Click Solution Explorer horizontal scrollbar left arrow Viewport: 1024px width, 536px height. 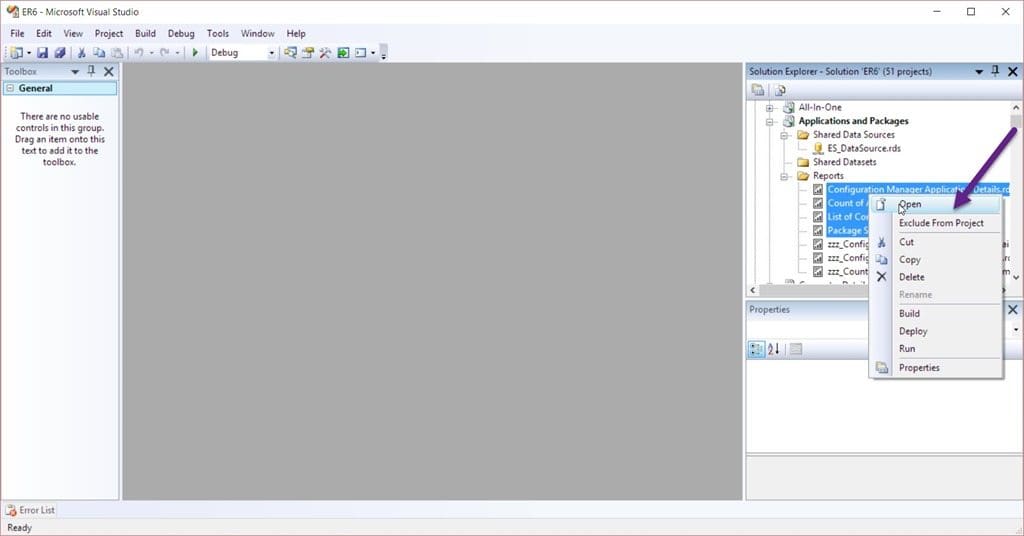tap(753, 289)
